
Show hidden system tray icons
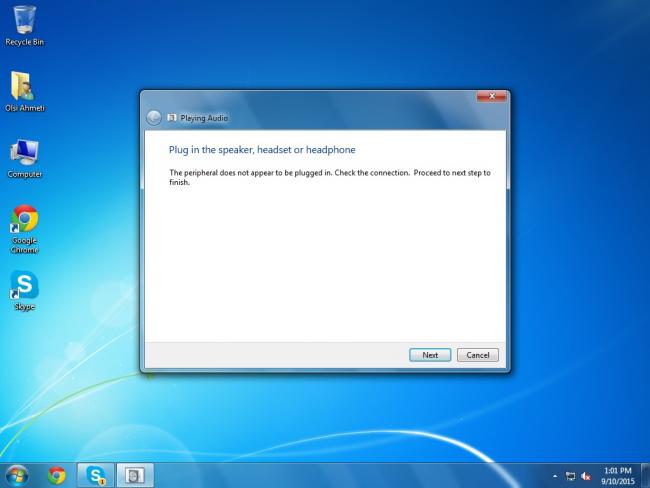pyautogui.click(x=555, y=476)
